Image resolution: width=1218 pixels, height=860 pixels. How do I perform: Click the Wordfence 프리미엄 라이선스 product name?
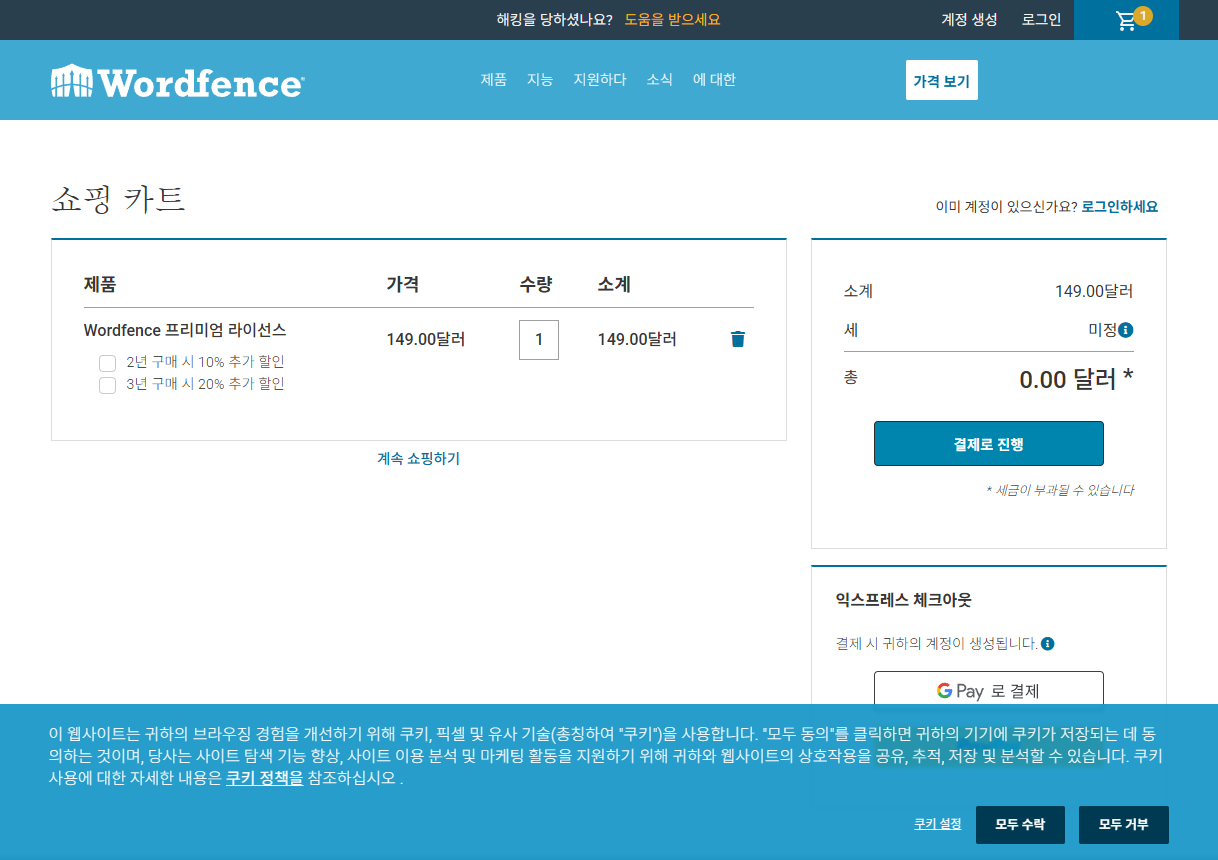[x=185, y=330]
